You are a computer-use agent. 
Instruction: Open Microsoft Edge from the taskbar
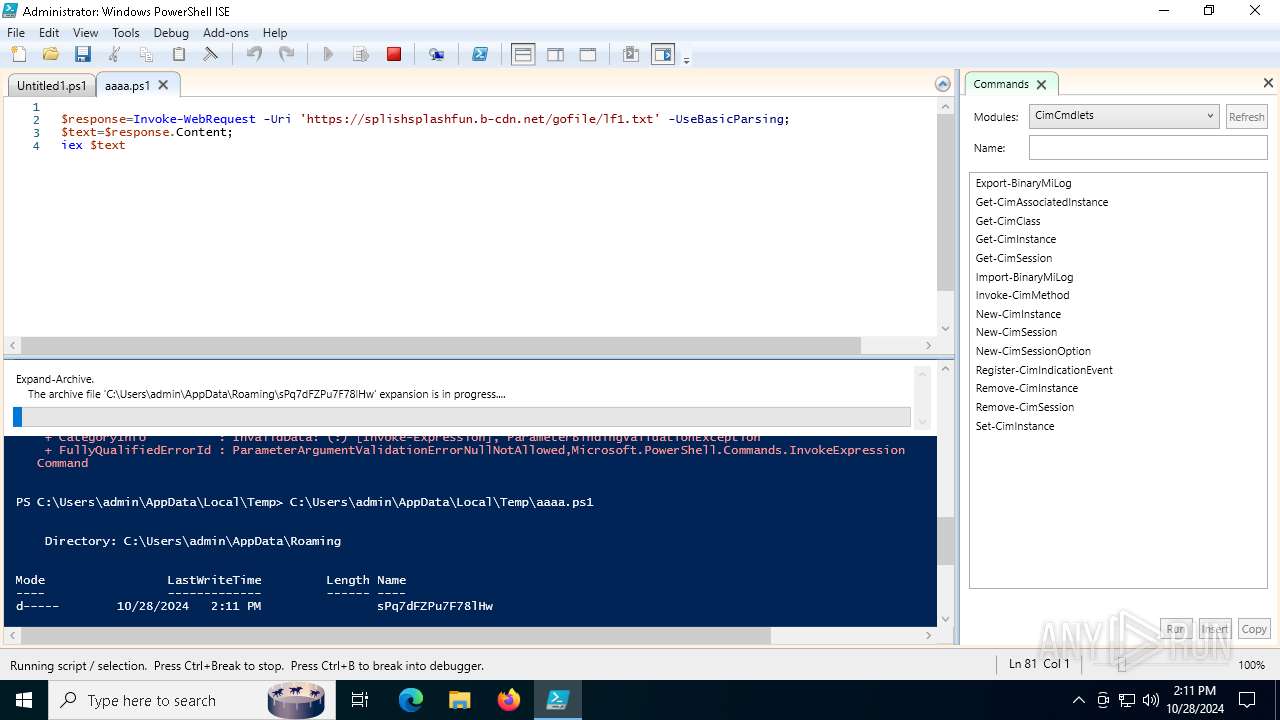pyautogui.click(x=411, y=700)
